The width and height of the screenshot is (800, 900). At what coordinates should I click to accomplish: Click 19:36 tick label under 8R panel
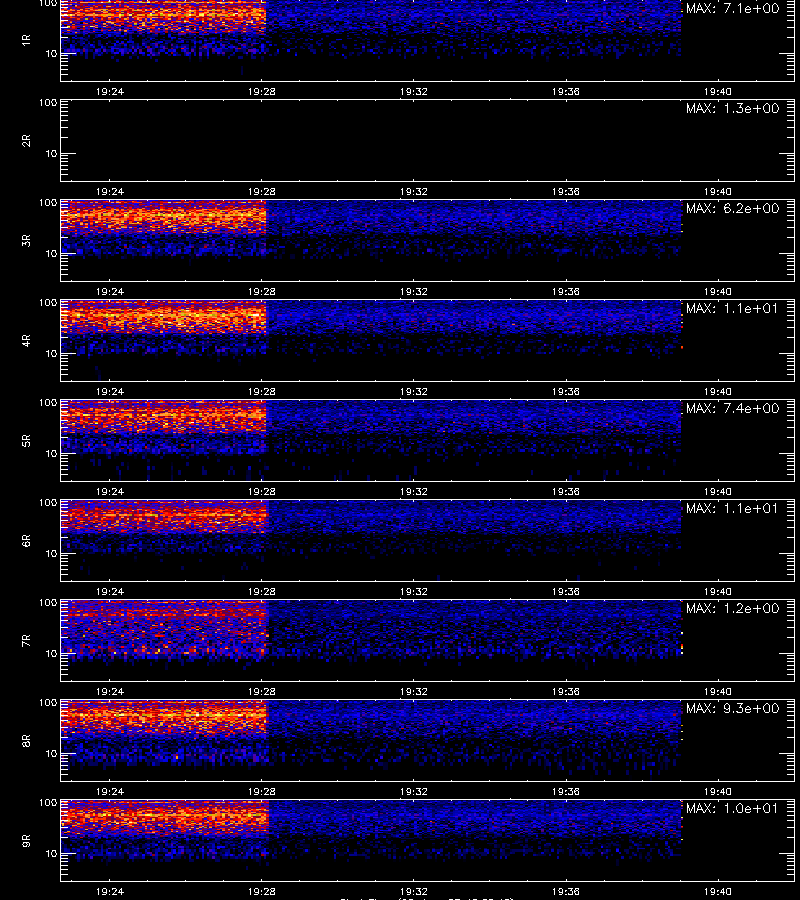click(x=566, y=792)
